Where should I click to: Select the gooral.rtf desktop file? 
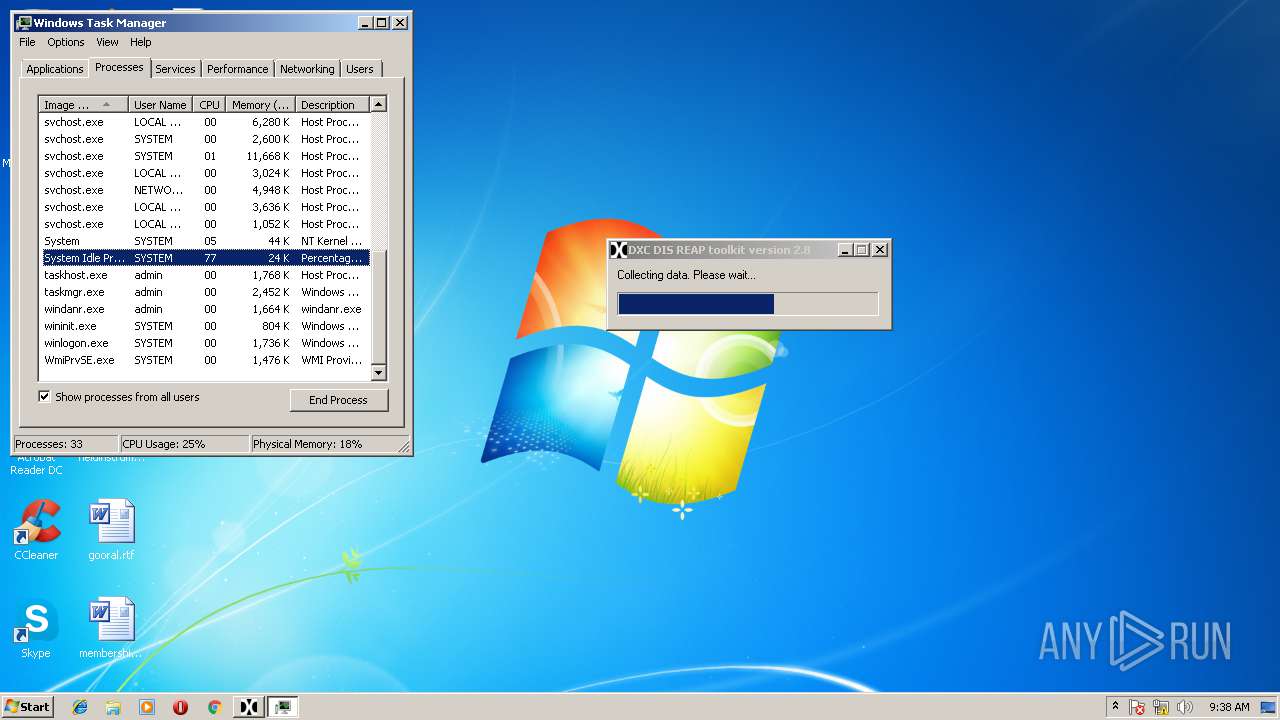(111, 531)
